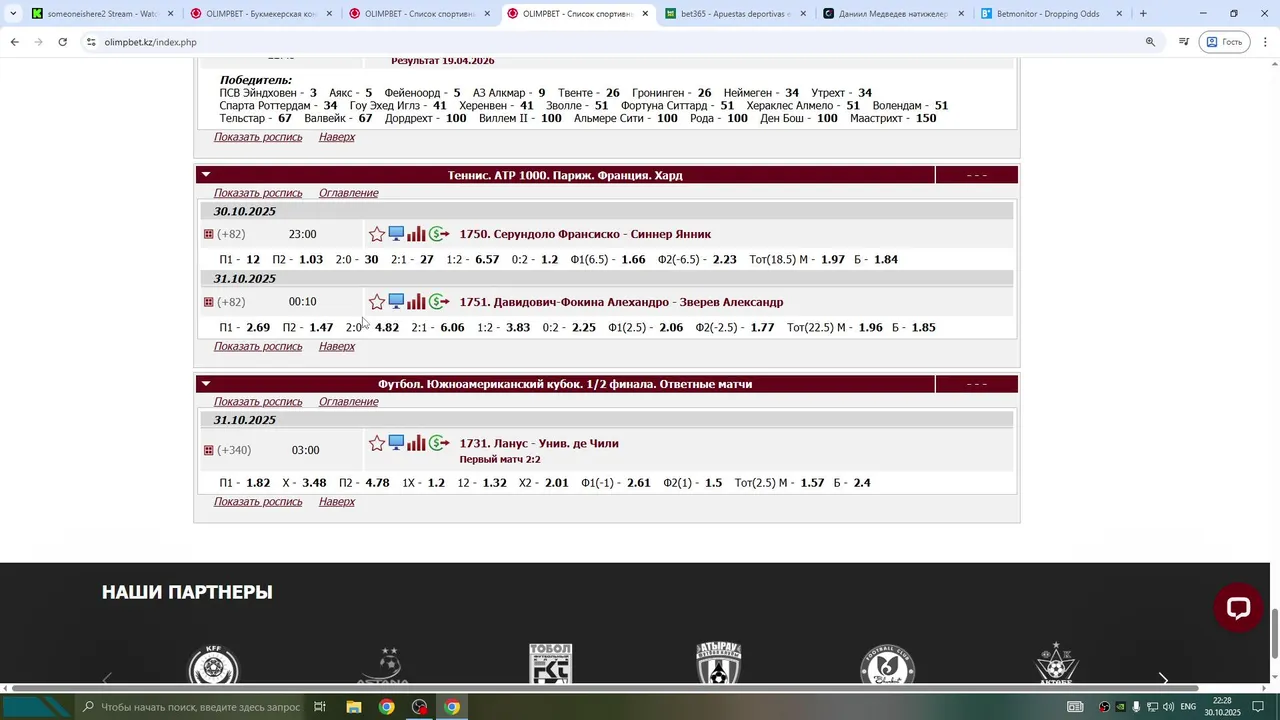Switch to someoneishere2 Stream tab
Viewport: 1280px width, 720px height.
(102, 14)
